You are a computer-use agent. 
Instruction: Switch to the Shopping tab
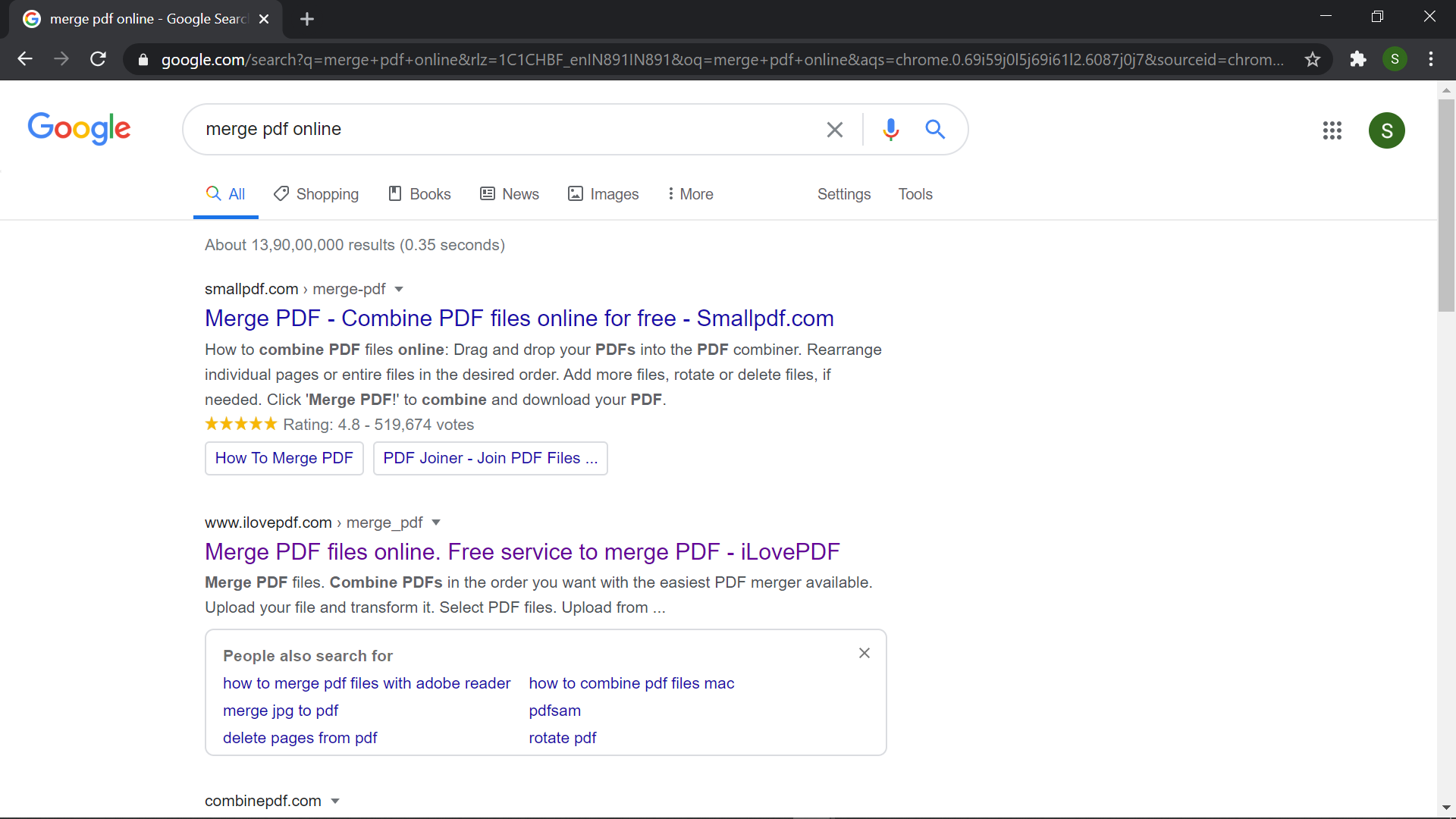[316, 194]
